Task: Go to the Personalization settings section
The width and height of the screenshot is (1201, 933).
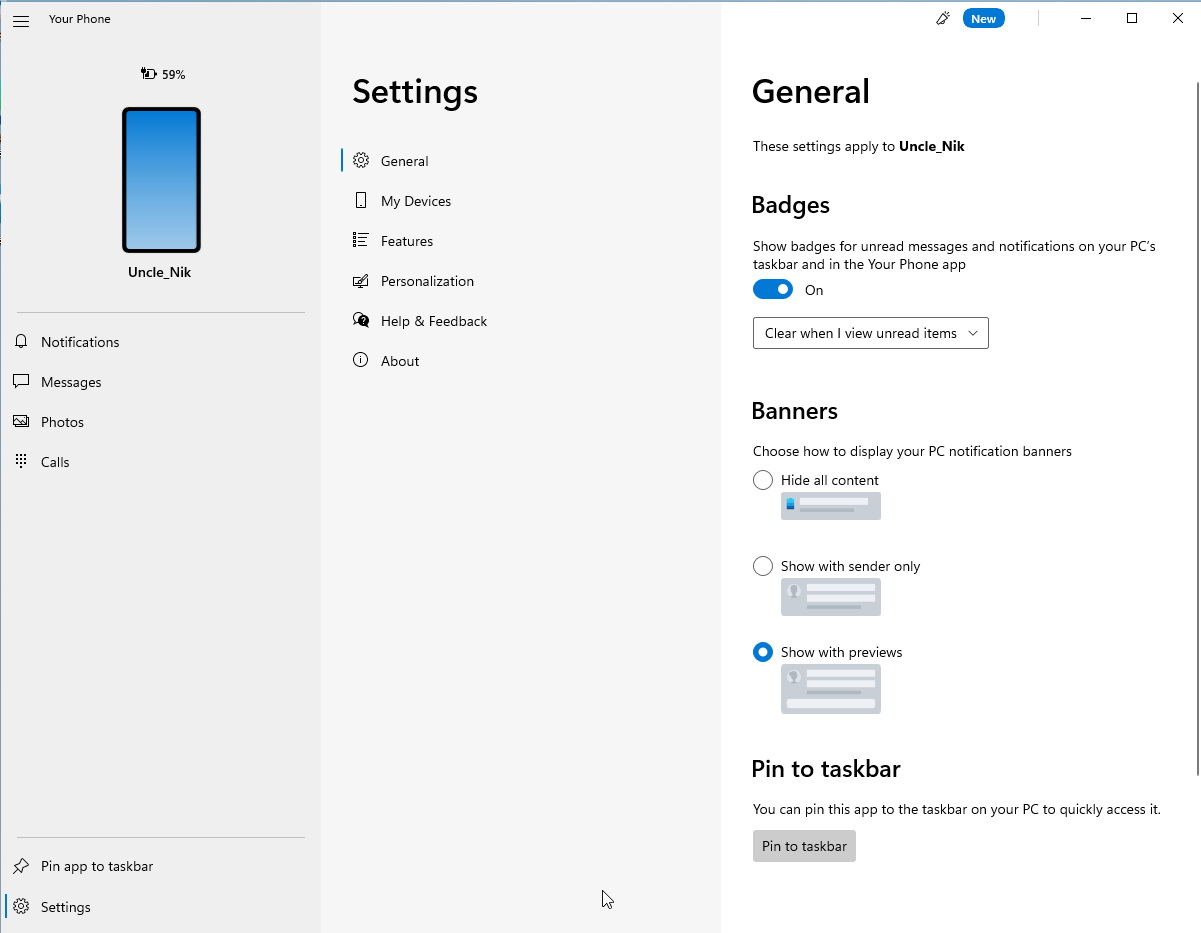Action: (427, 281)
